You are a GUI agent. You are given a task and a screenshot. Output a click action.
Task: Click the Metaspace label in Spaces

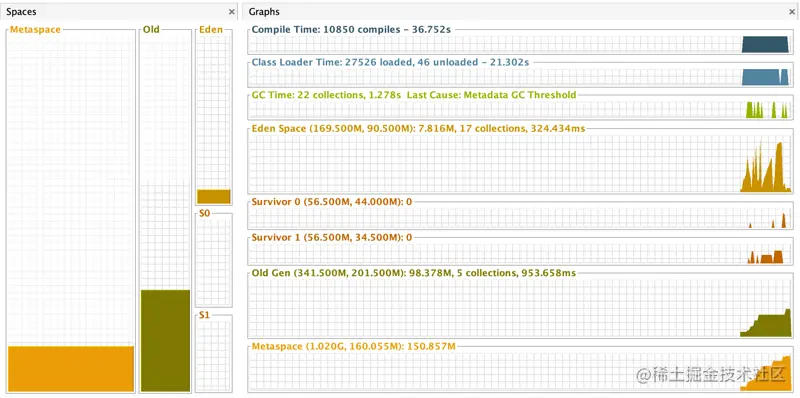35,30
